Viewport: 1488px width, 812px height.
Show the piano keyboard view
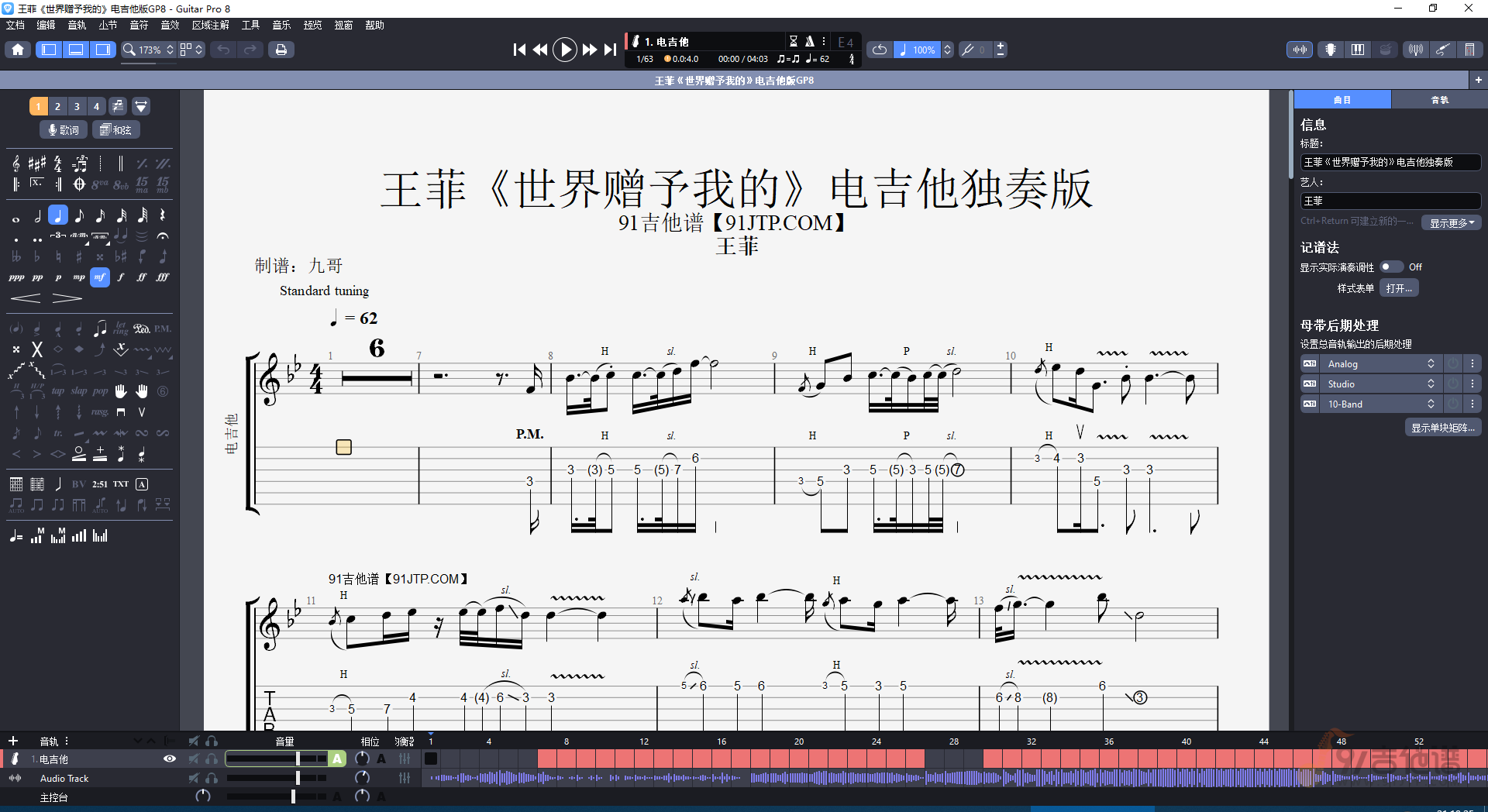coord(1358,50)
